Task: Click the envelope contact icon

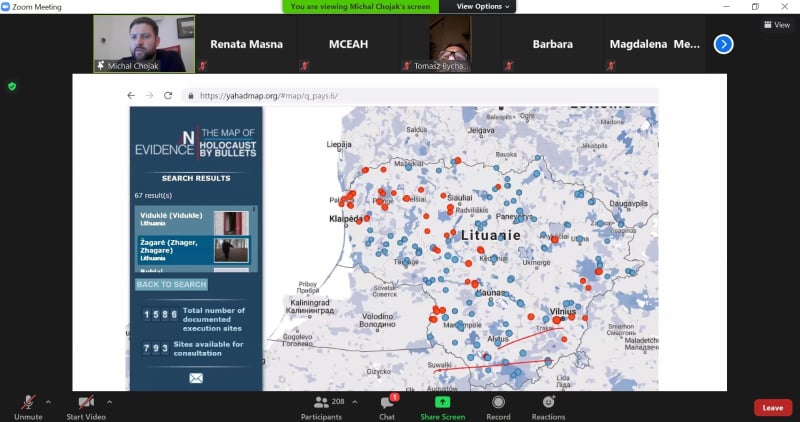Action: point(196,378)
